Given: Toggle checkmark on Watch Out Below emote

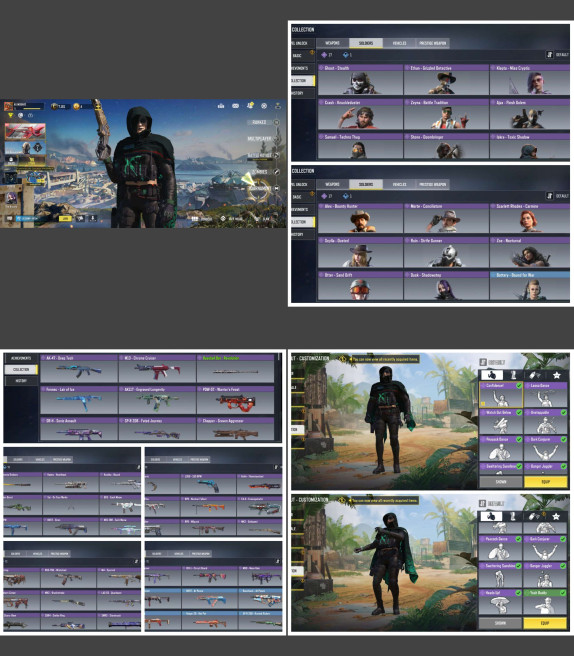Looking at the screenshot, I should click(x=519, y=413).
